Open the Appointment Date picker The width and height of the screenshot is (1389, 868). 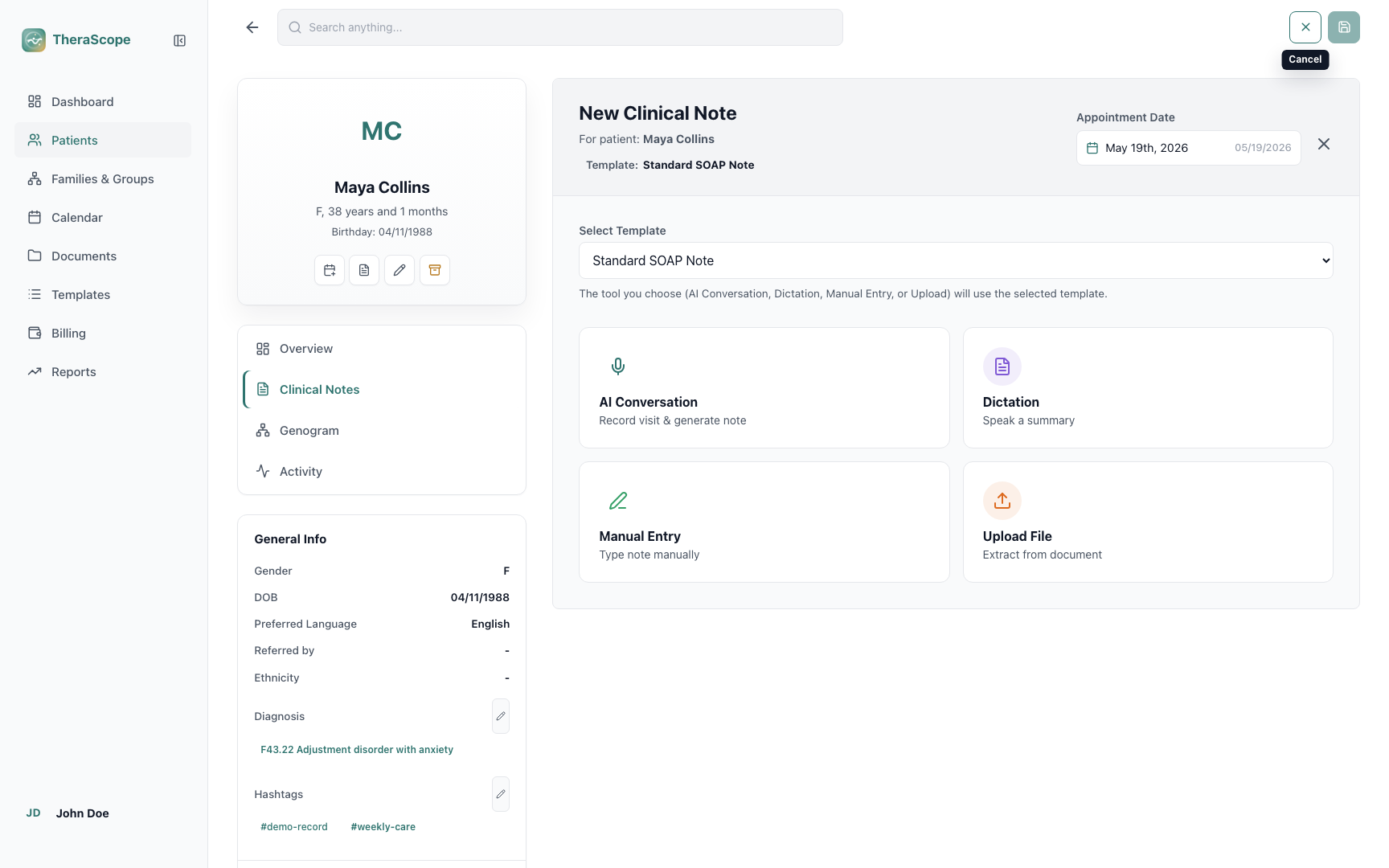coord(1188,148)
